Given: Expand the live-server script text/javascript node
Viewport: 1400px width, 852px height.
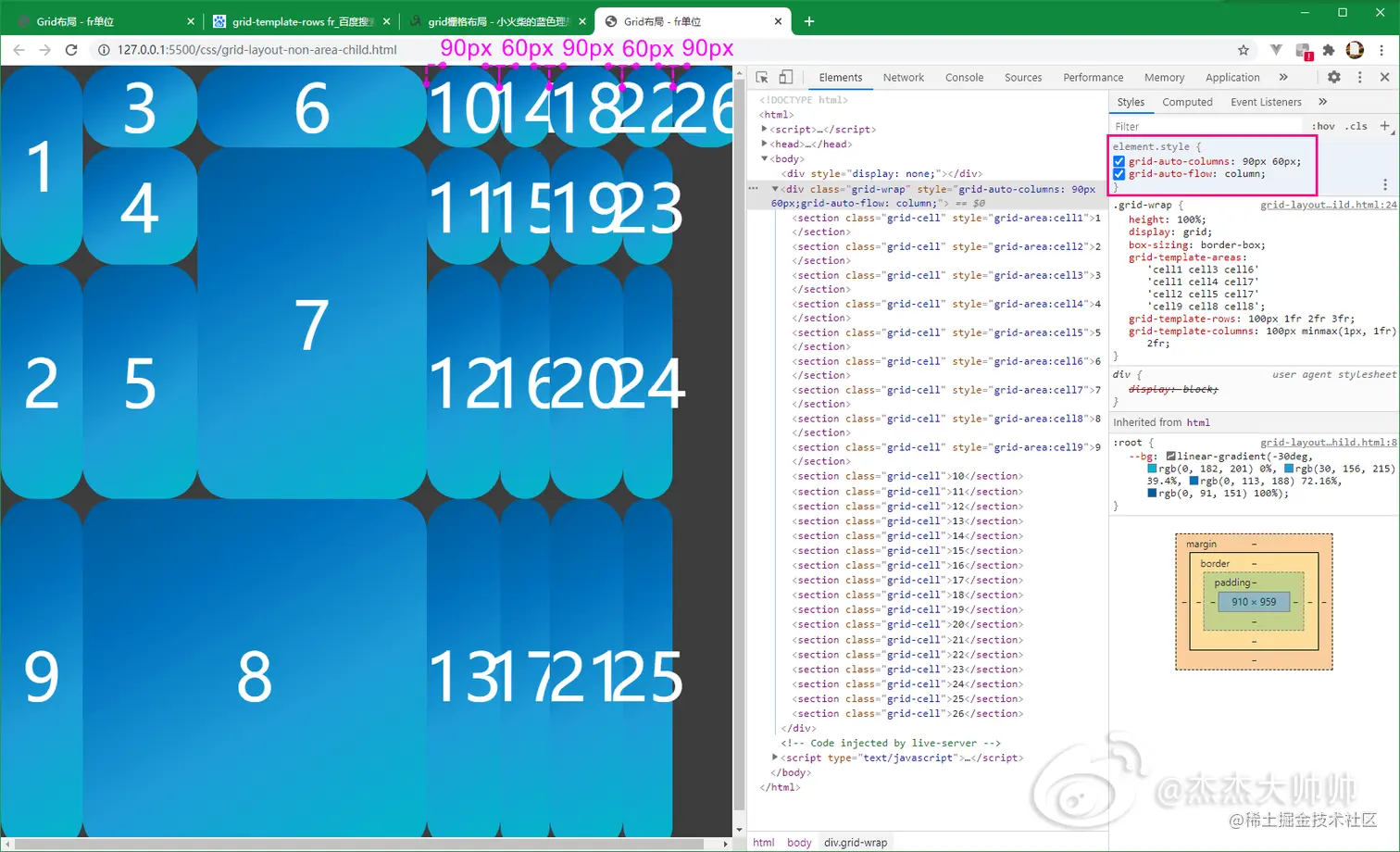Looking at the screenshot, I should coord(775,758).
